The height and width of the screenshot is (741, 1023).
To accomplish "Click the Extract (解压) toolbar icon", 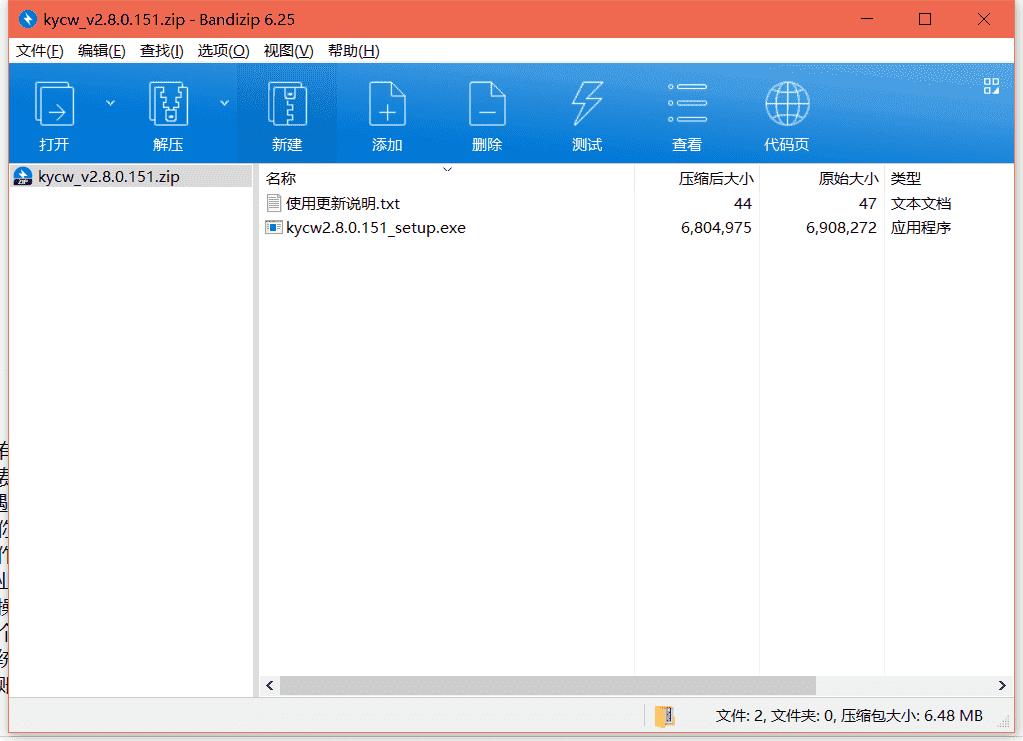I will (x=168, y=104).
